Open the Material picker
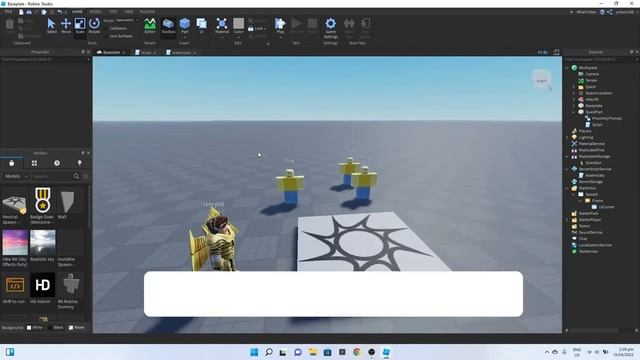The image size is (640, 360). coord(222,25)
